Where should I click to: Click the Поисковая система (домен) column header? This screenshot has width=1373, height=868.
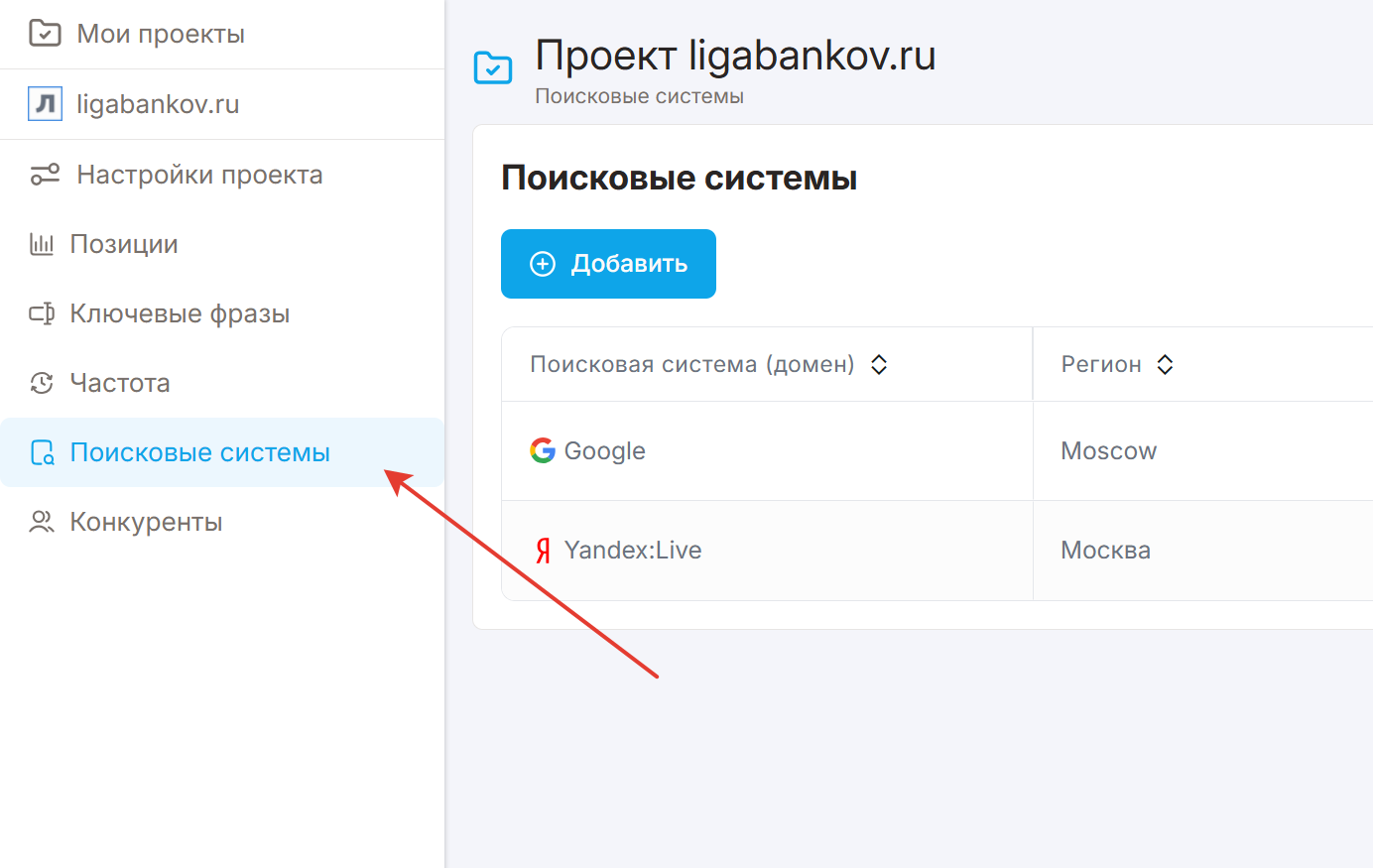coord(692,364)
